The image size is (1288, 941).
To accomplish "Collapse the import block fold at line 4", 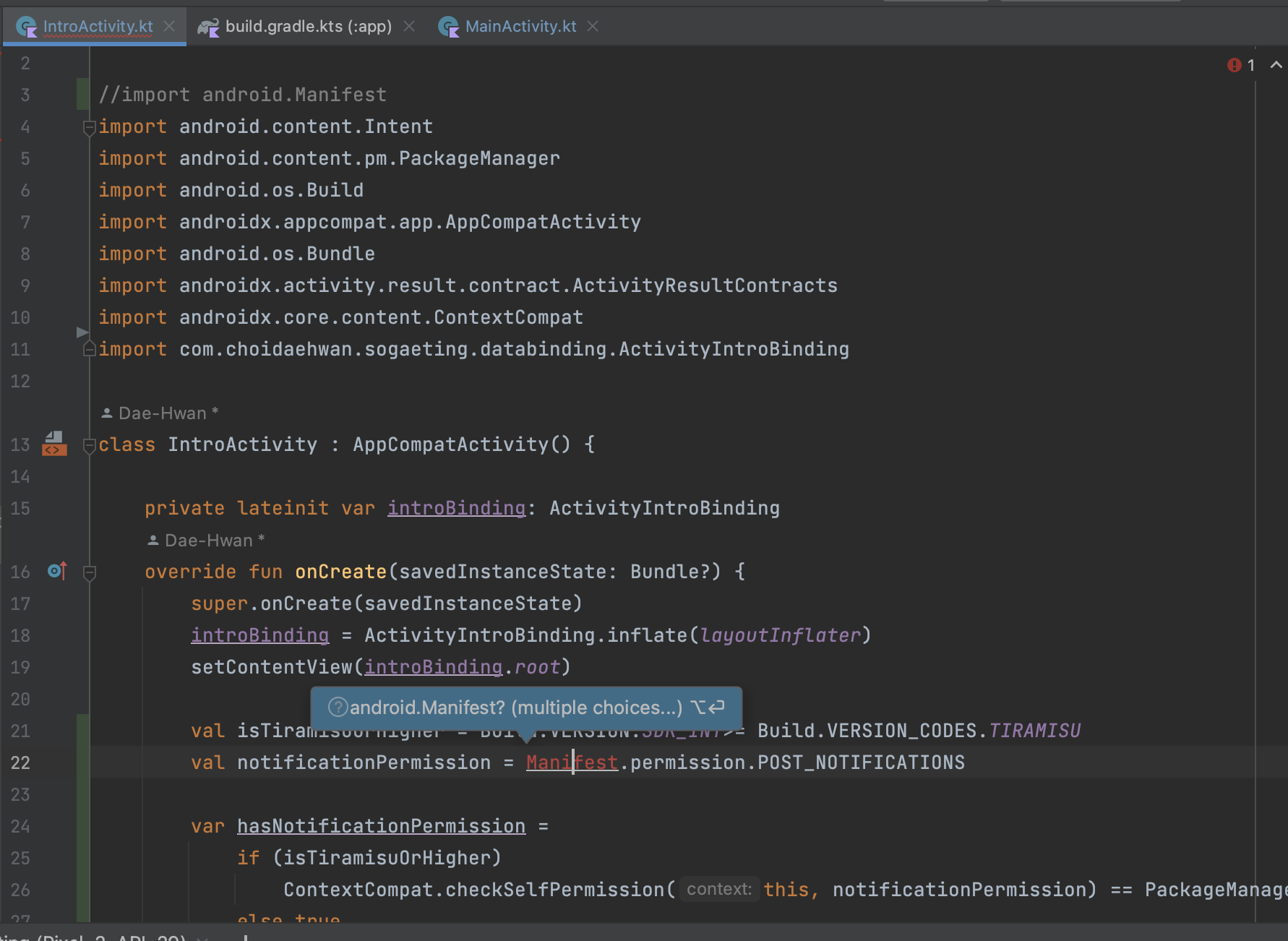I will 90,128.
